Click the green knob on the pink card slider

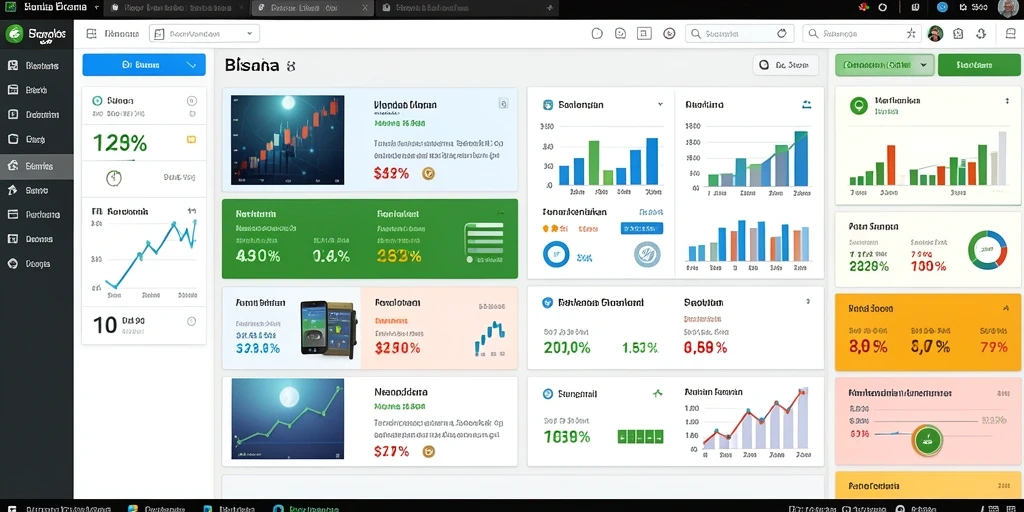(x=927, y=440)
